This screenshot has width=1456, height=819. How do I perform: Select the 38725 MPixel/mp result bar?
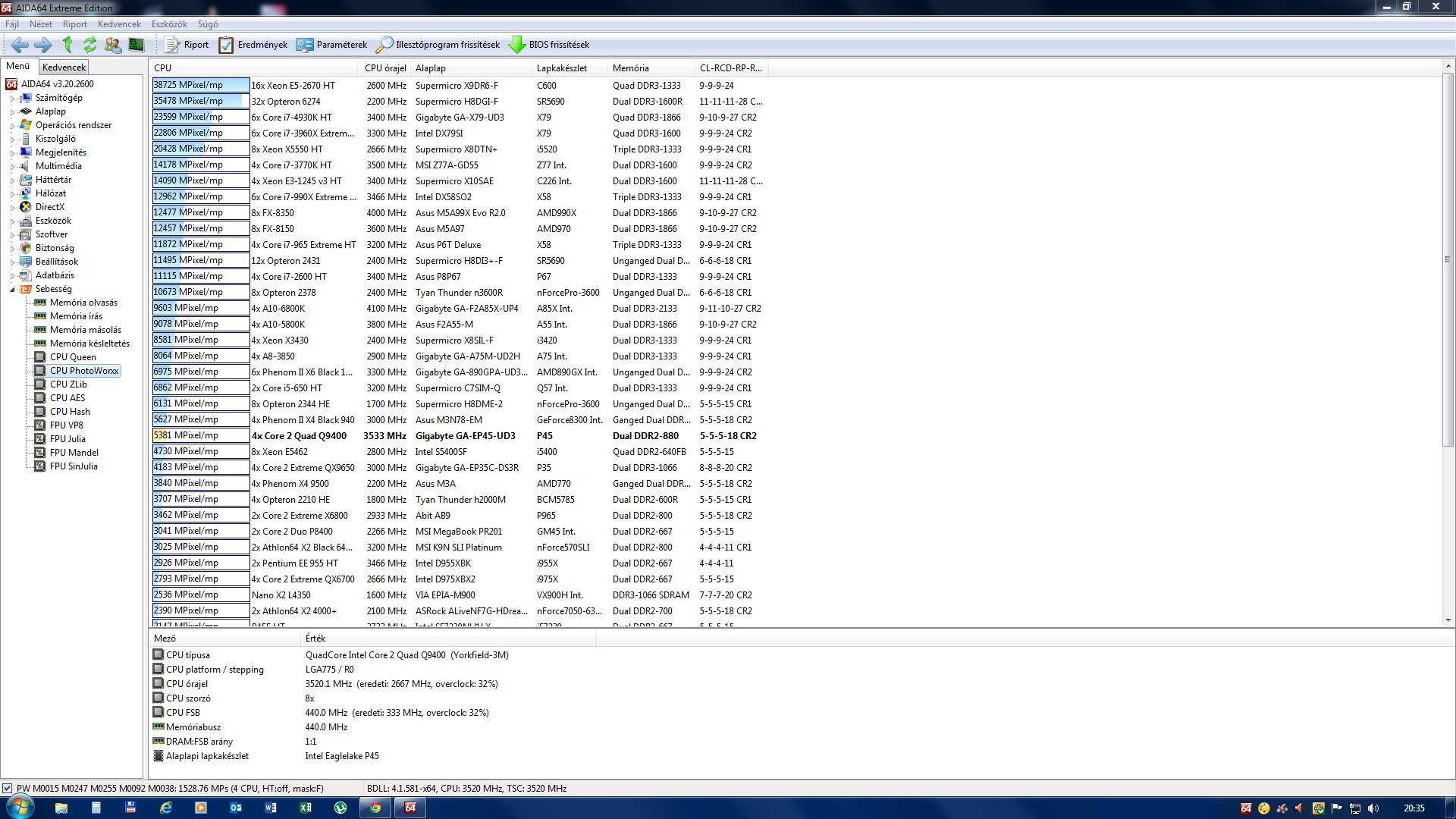click(201, 85)
